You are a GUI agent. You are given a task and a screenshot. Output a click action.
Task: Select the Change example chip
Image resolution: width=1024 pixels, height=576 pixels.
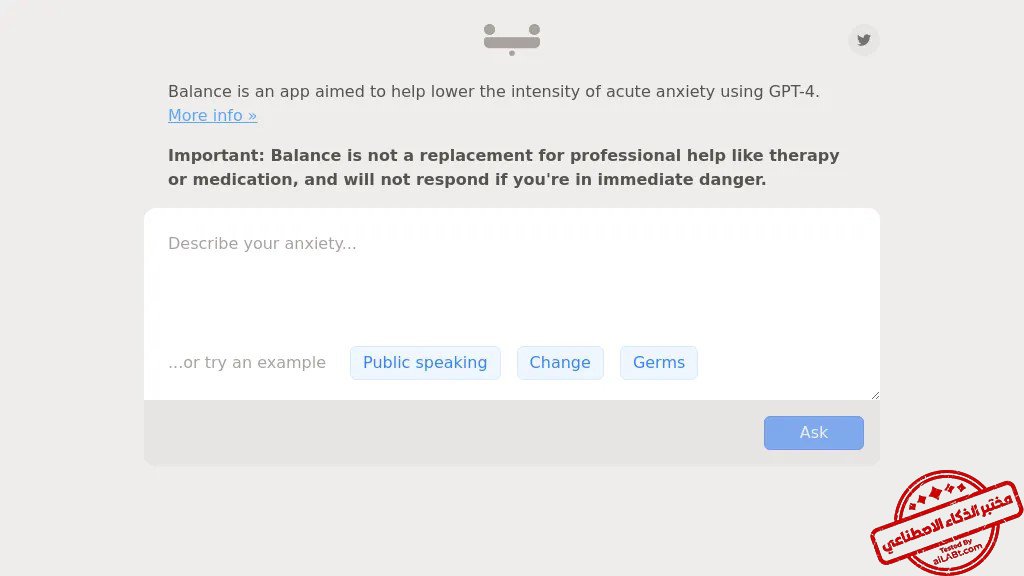click(x=560, y=363)
